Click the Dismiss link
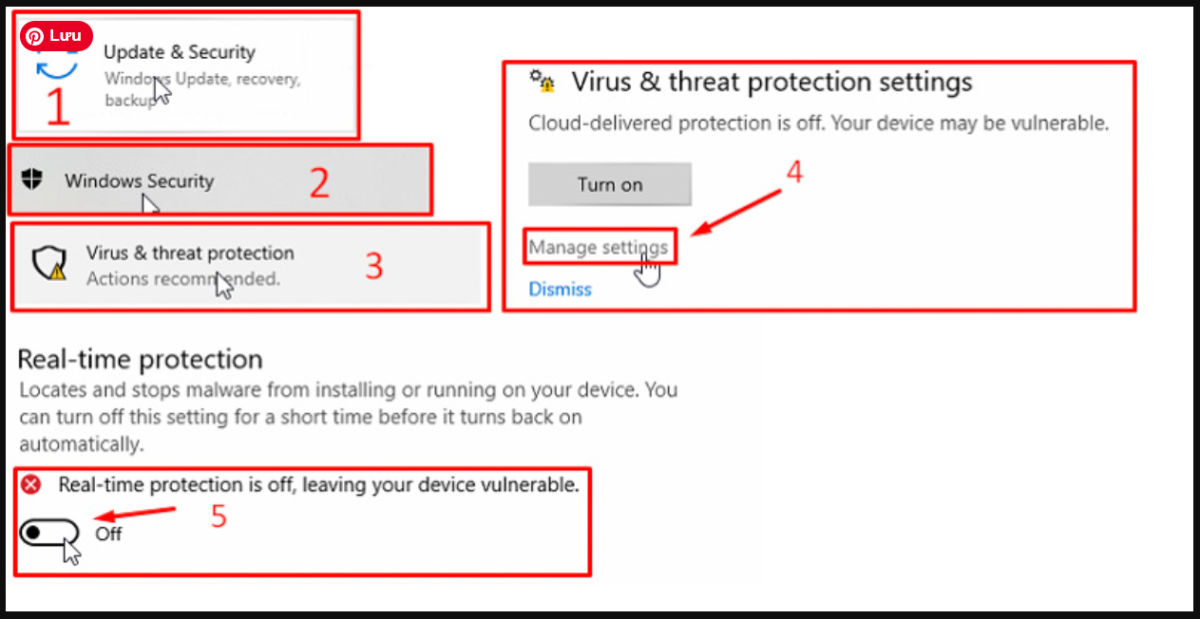The height and width of the screenshot is (619, 1200). [x=560, y=289]
